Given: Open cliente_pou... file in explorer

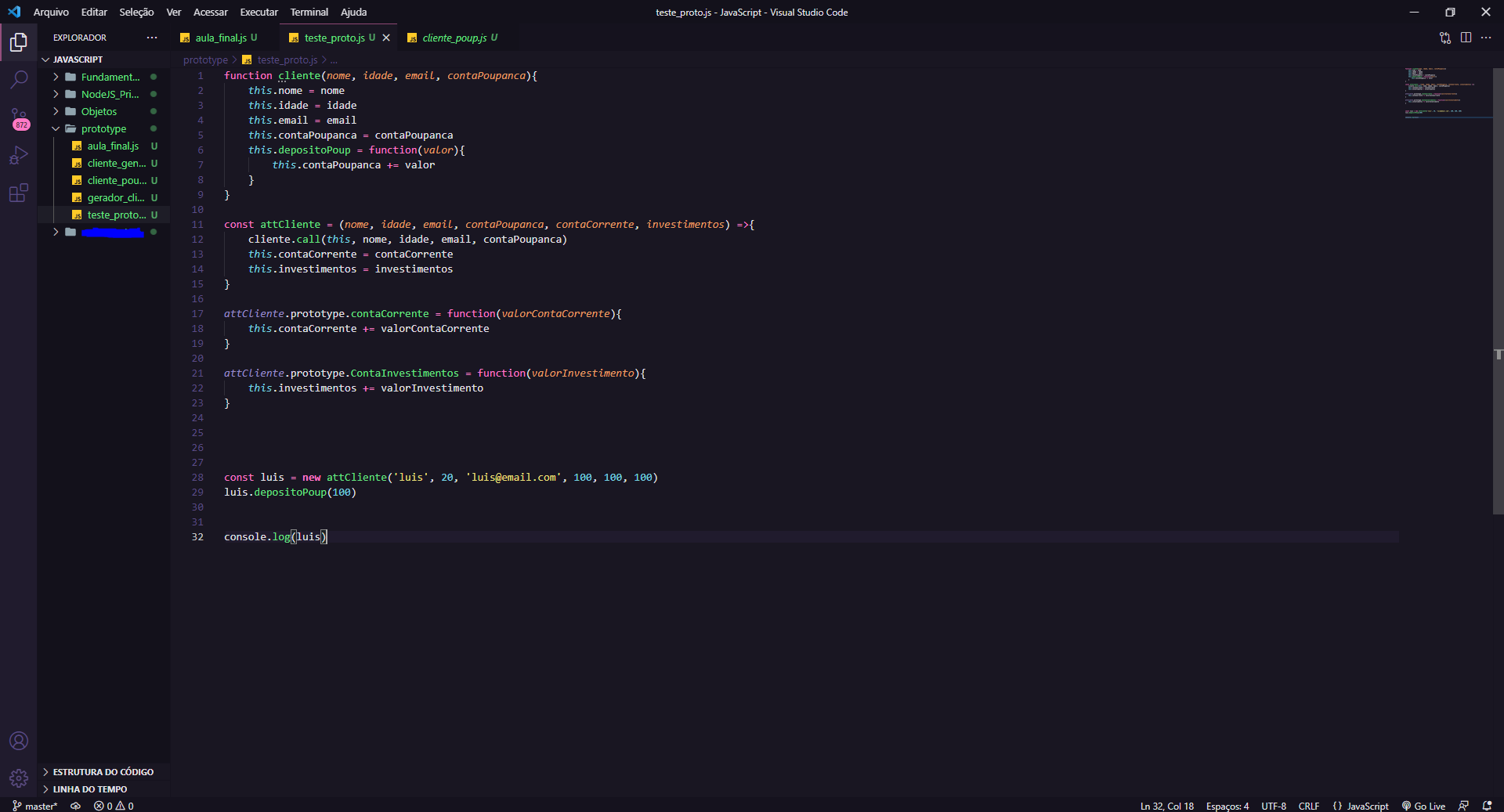Looking at the screenshot, I should 103,180.
